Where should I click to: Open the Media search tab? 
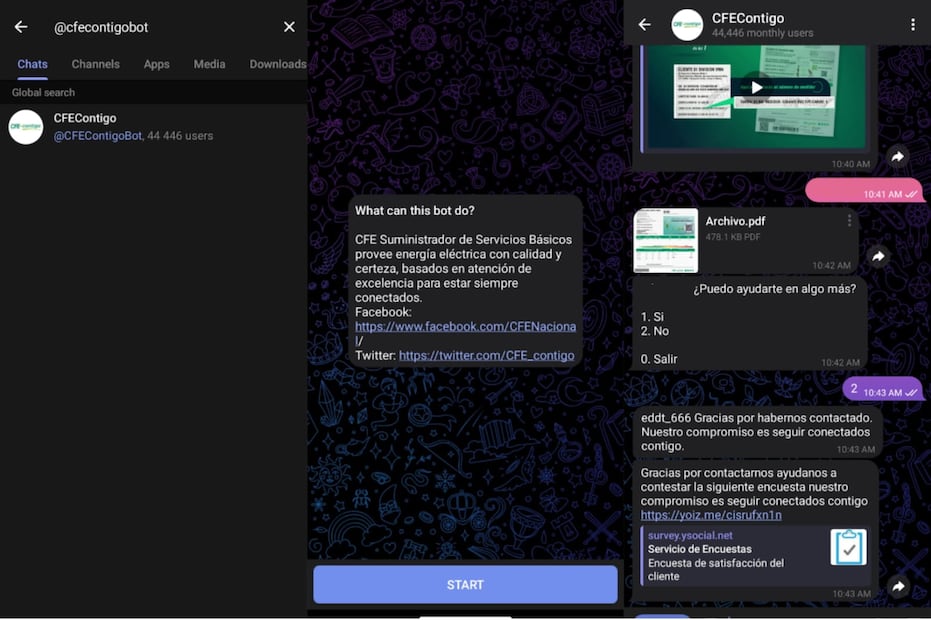coord(209,64)
